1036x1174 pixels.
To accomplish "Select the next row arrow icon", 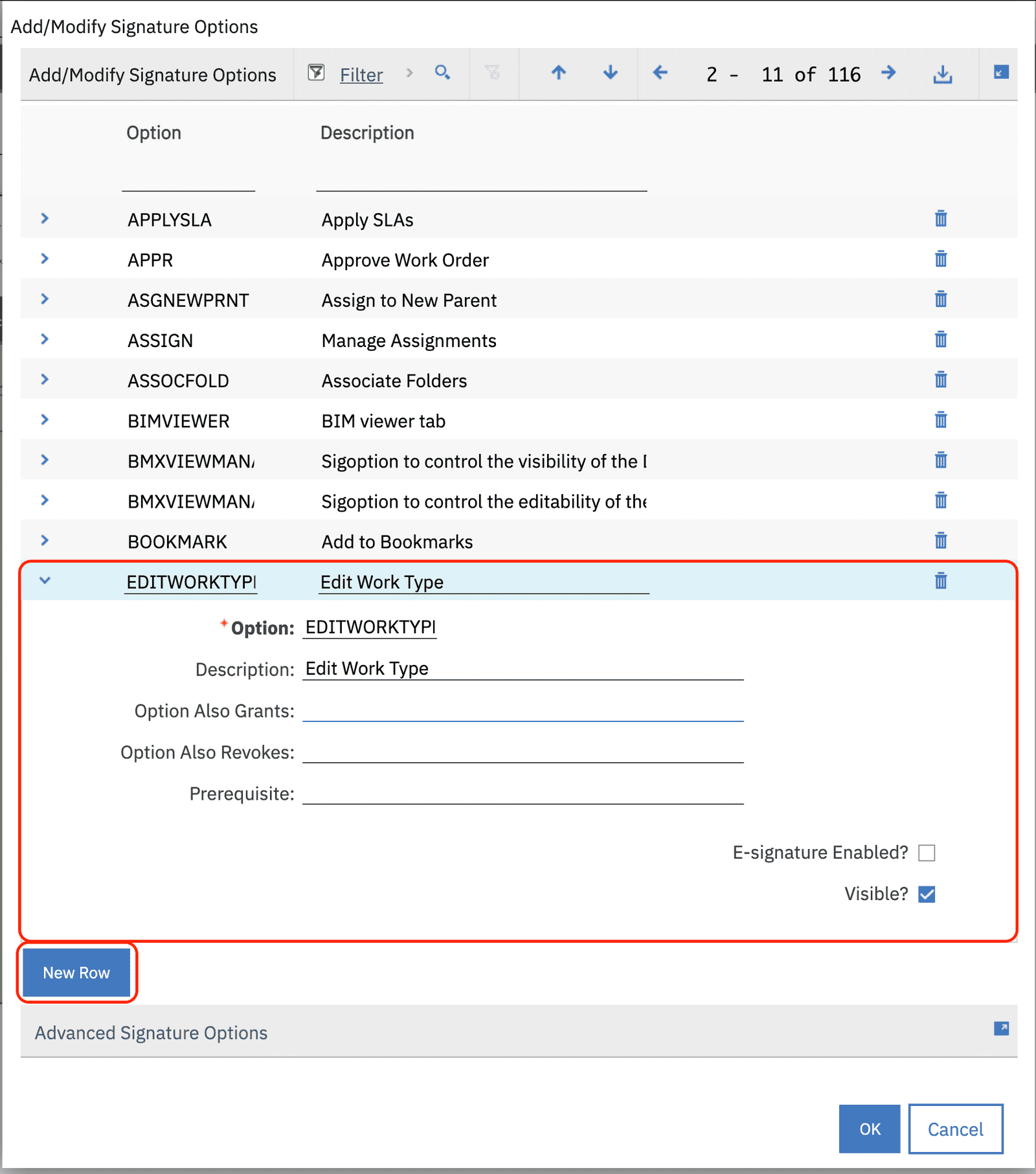I will pyautogui.click(x=609, y=74).
